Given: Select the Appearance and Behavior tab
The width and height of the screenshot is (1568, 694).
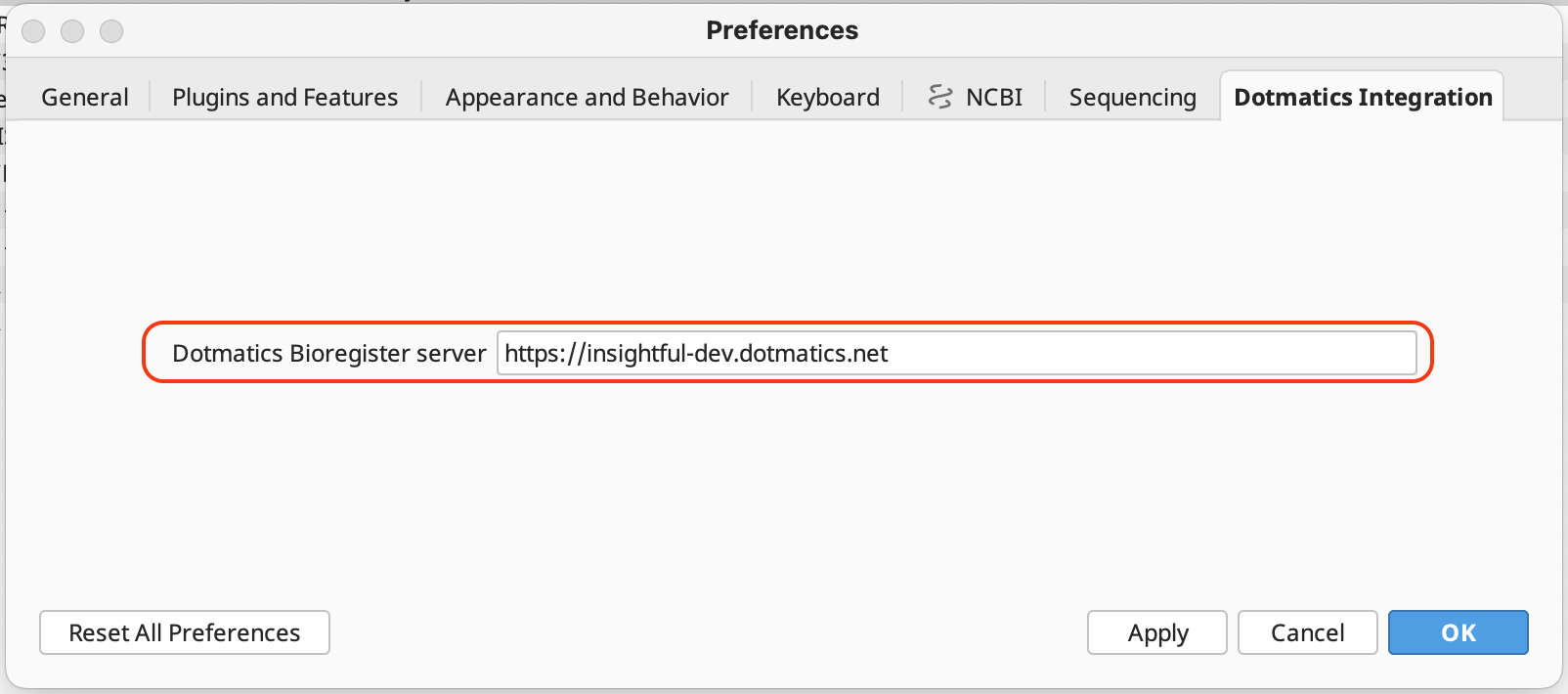Looking at the screenshot, I should 586,97.
